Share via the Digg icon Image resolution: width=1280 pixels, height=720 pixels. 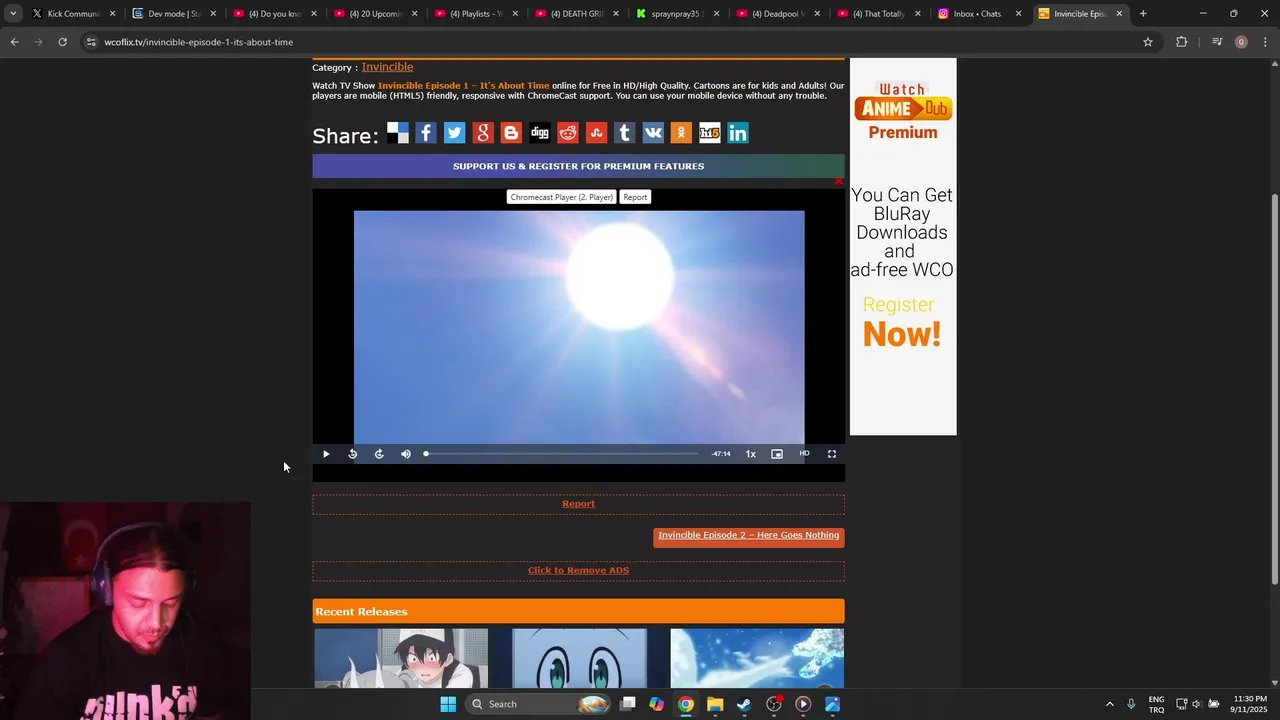point(540,133)
